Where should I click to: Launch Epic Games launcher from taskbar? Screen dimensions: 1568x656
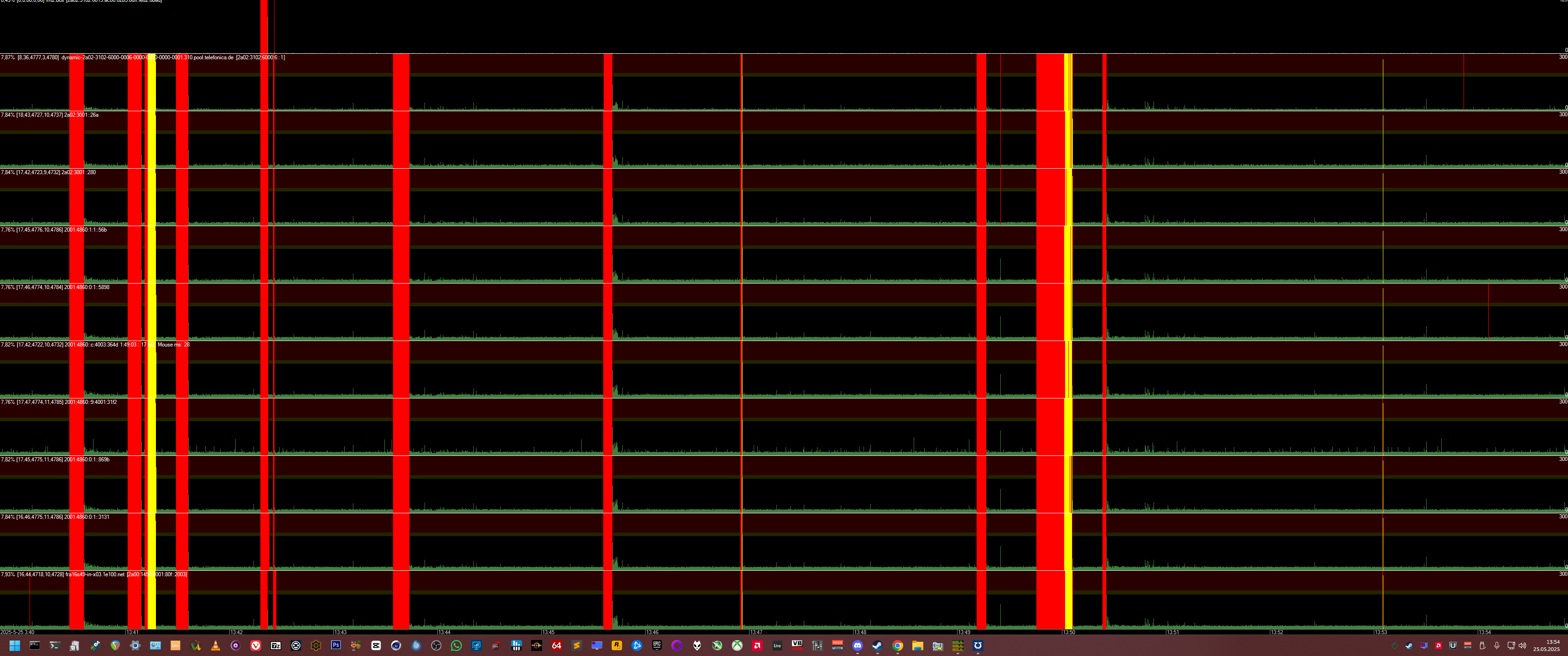point(657,645)
